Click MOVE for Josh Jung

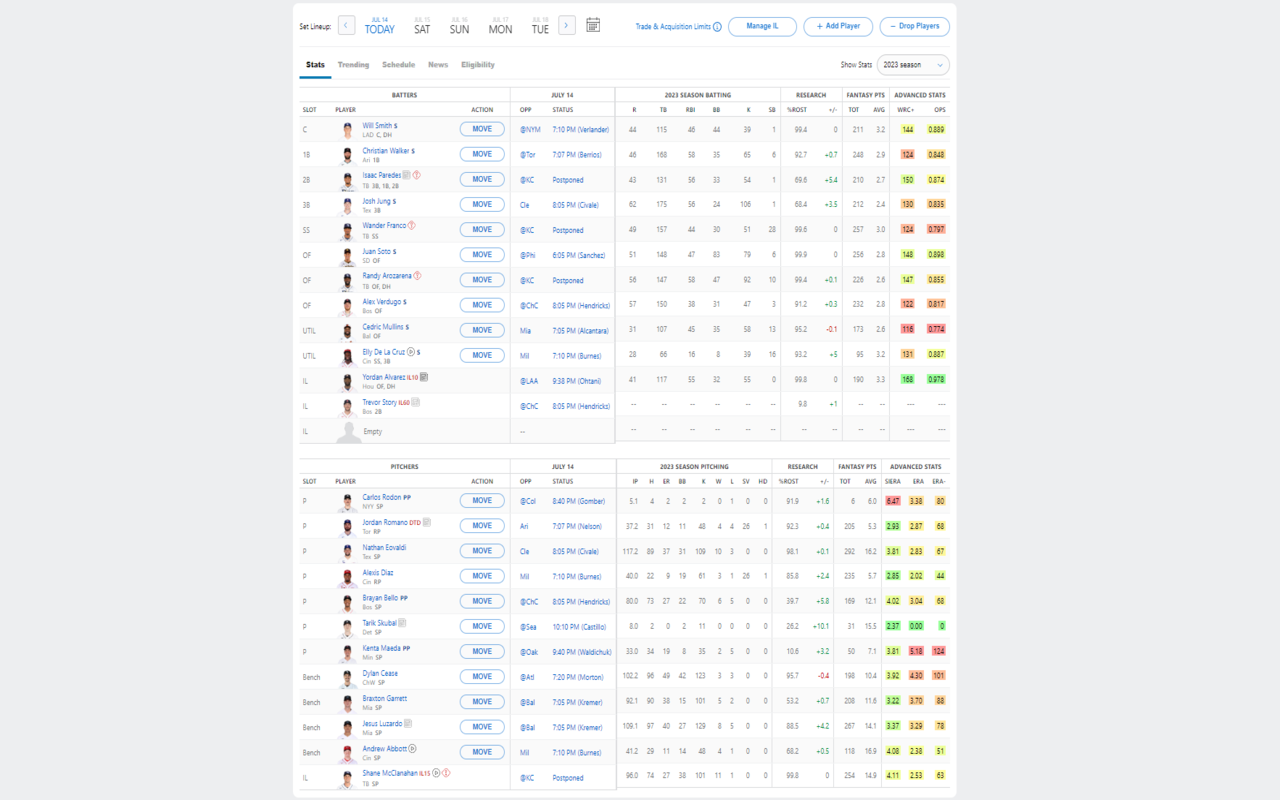482,204
